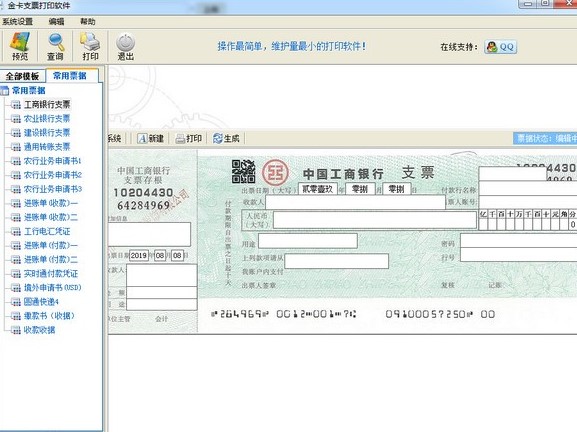The image size is (577, 432).
Task: Select 境外申请书(USD) template
Action: pyautogui.click(x=52, y=287)
